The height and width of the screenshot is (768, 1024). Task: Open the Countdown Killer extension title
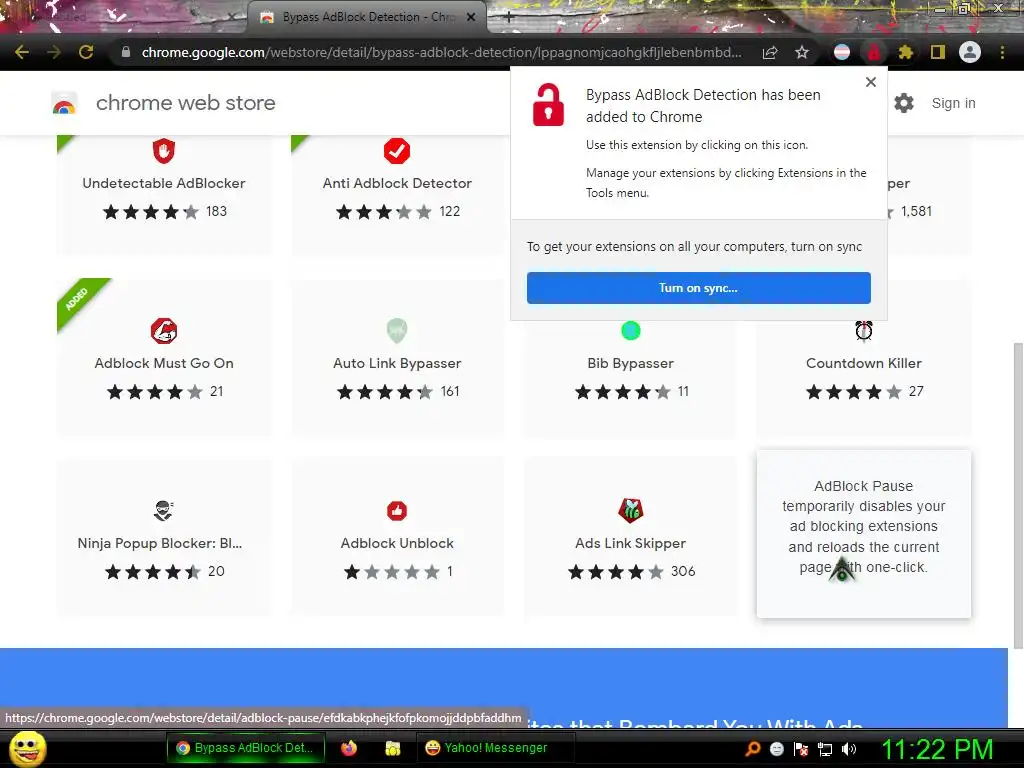click(x=864, y=363)
